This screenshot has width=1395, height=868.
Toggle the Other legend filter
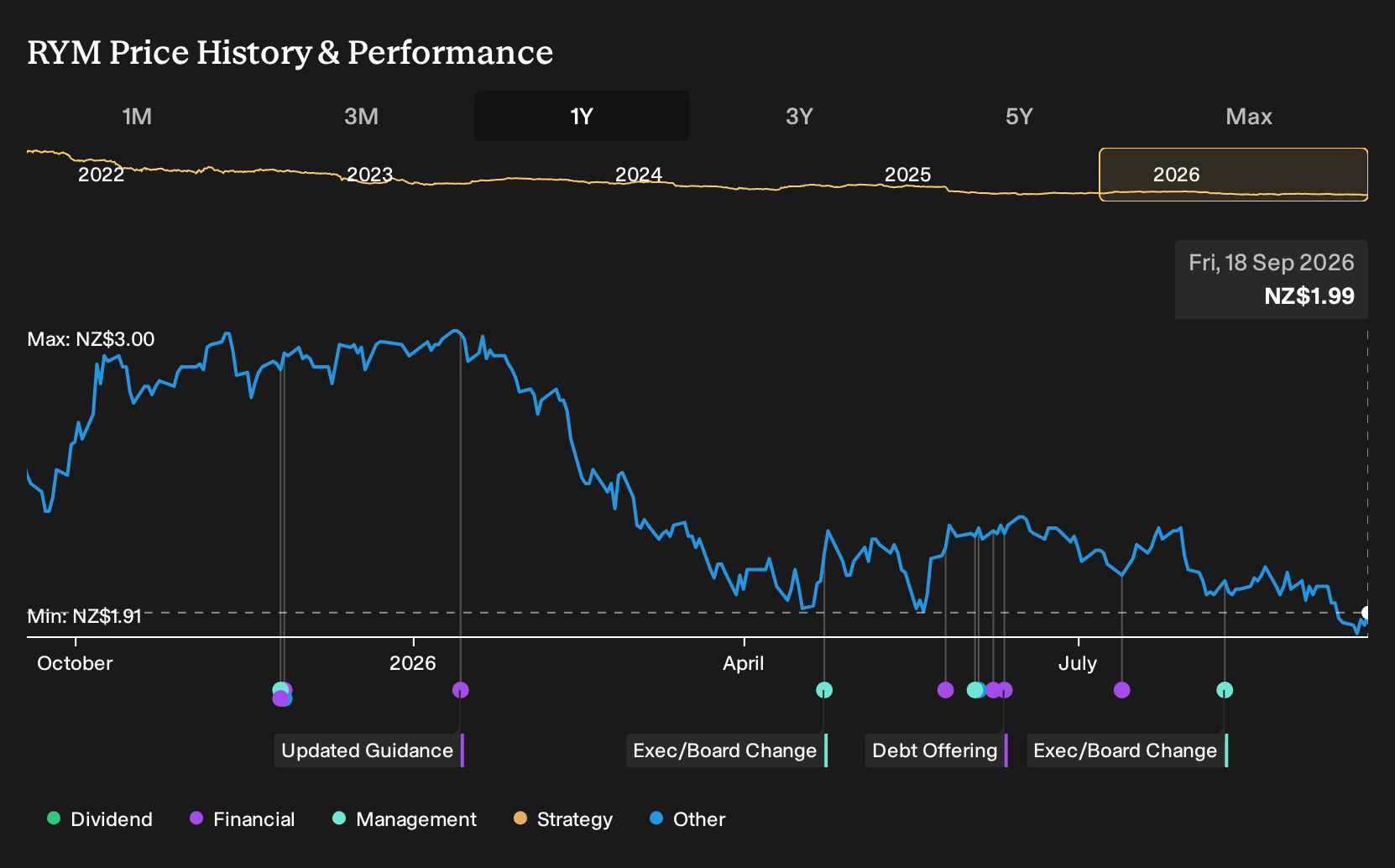687,819
